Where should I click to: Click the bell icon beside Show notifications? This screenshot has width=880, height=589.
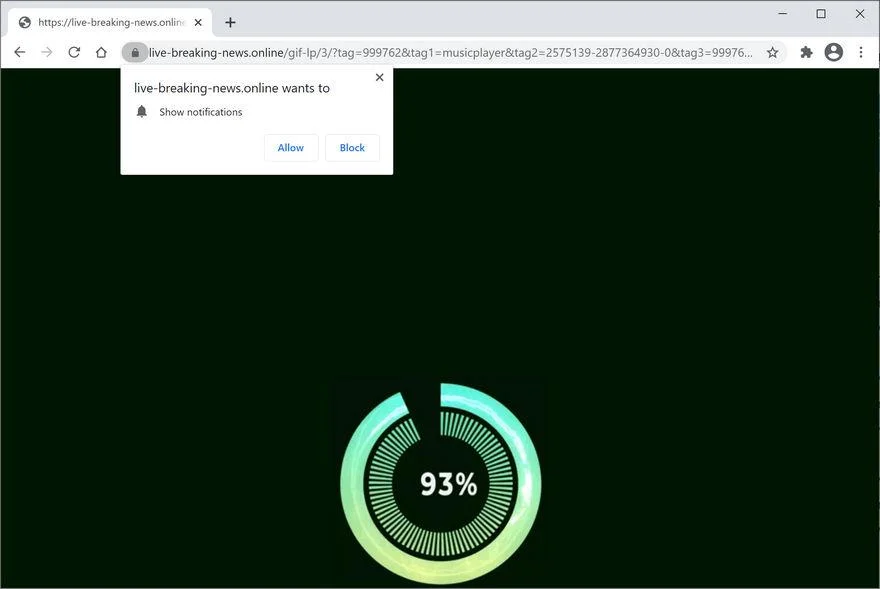pos(142,111)
